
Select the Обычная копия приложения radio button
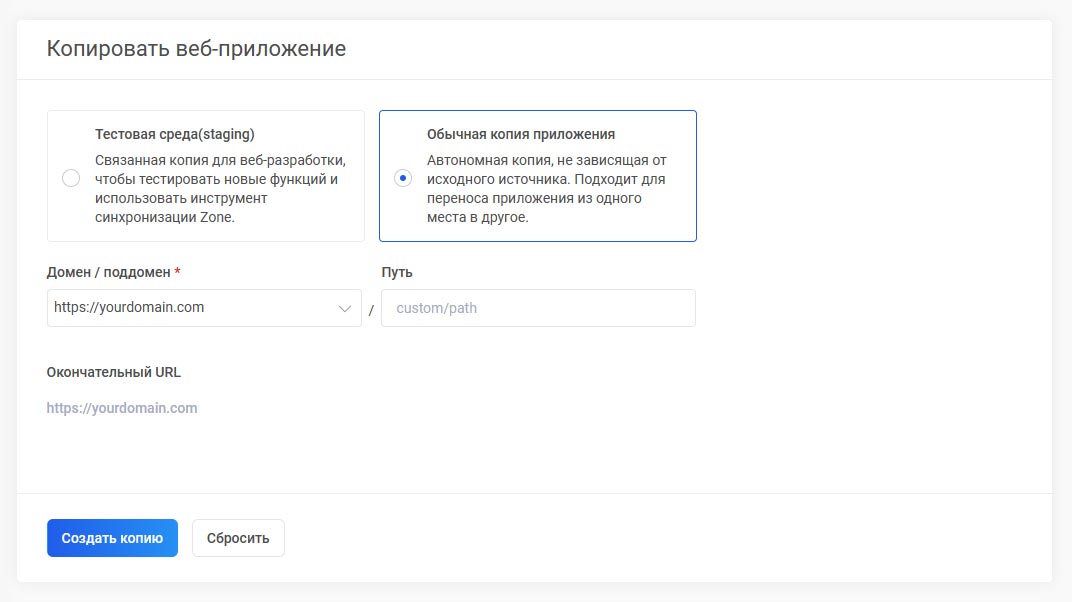point(402,178)
